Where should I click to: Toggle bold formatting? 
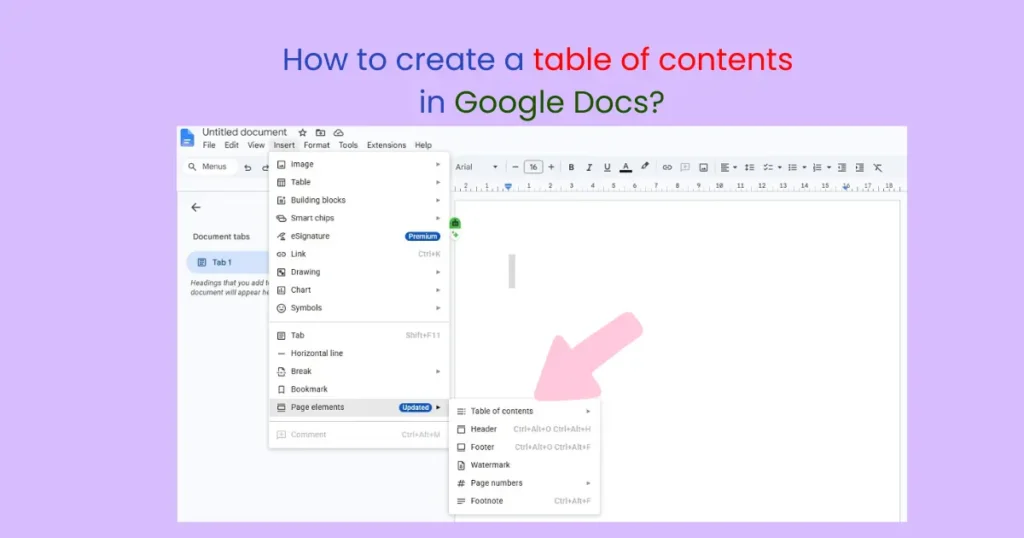pos(571,168)
